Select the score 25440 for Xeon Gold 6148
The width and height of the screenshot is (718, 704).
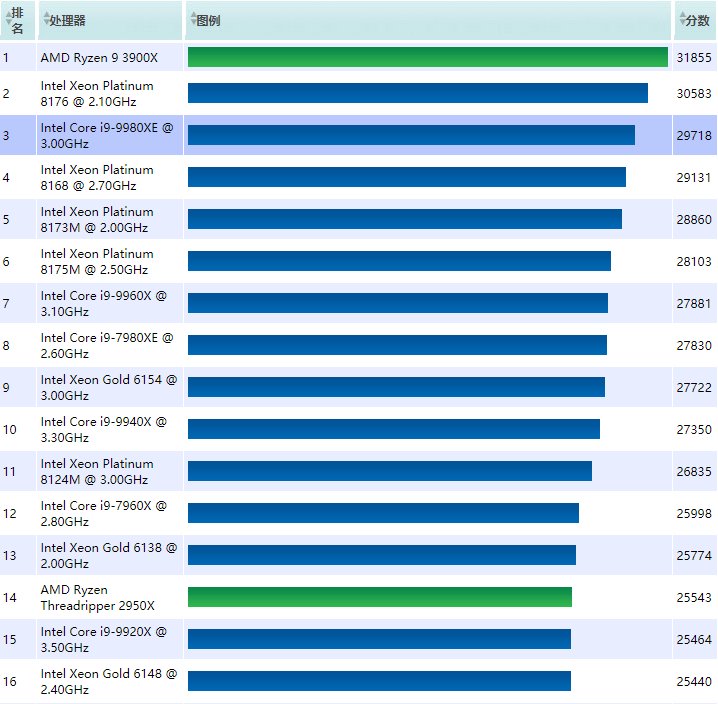693,682
